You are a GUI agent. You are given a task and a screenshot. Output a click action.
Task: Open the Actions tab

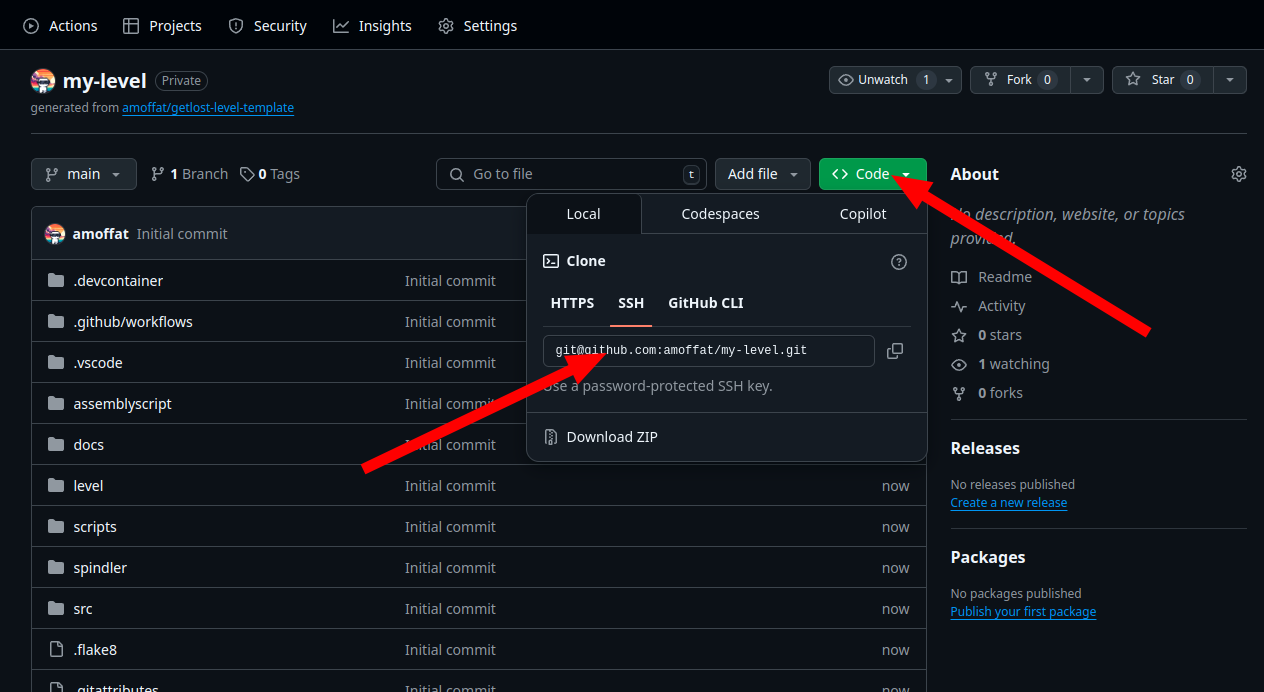(61, 26)
